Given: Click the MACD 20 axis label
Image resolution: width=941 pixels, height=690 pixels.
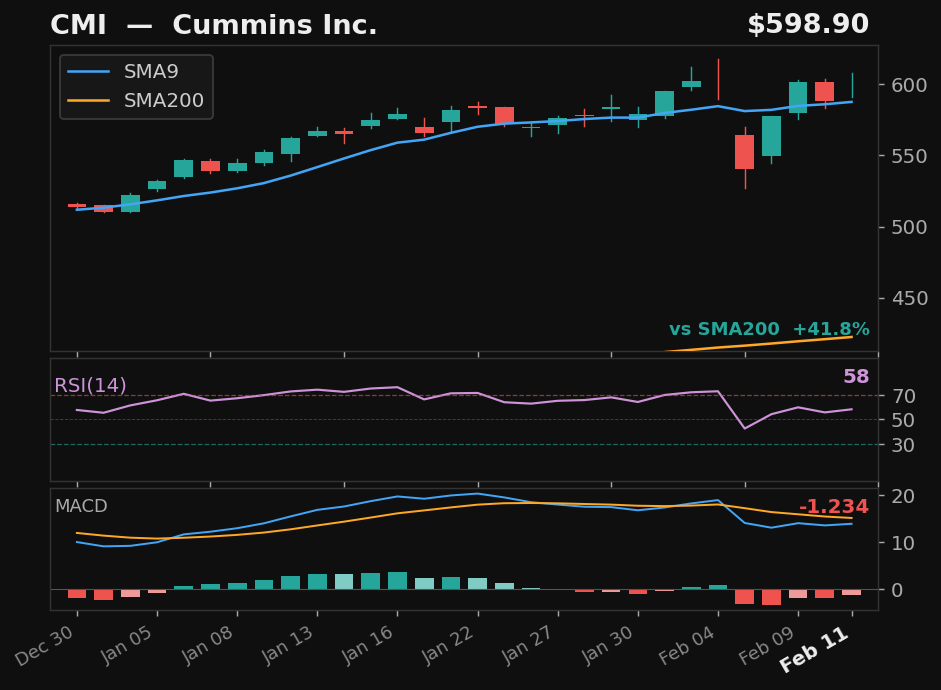Looking at the screenshot, I should coord(903,496).
